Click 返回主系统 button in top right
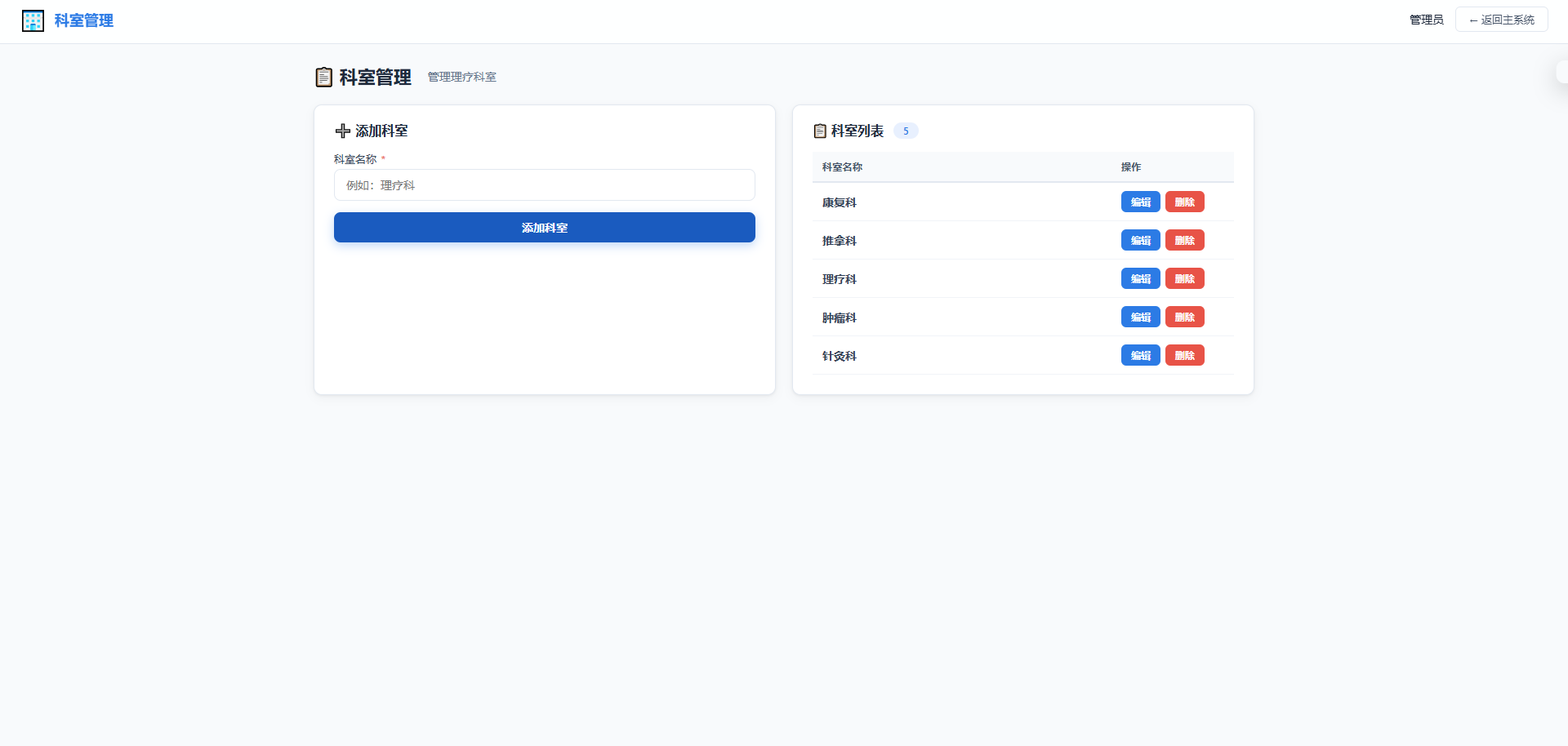The height and width of the screenshot is (746, 1568). click(x=1502, y=20)
